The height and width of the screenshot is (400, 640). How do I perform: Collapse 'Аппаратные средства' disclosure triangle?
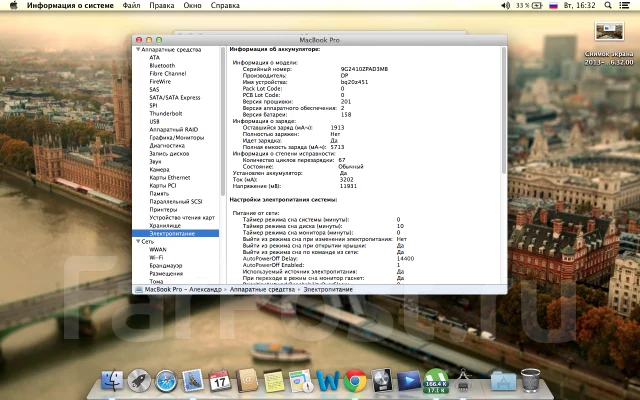138,49
